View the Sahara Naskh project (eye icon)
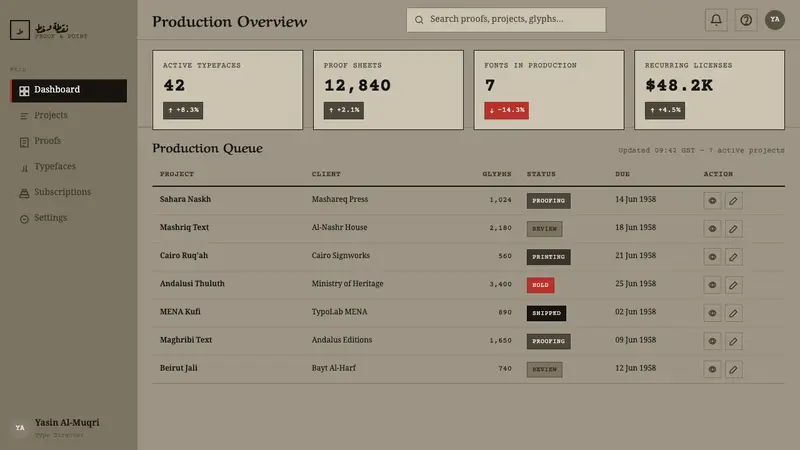 pyautogui.click(x=712, y=201)
